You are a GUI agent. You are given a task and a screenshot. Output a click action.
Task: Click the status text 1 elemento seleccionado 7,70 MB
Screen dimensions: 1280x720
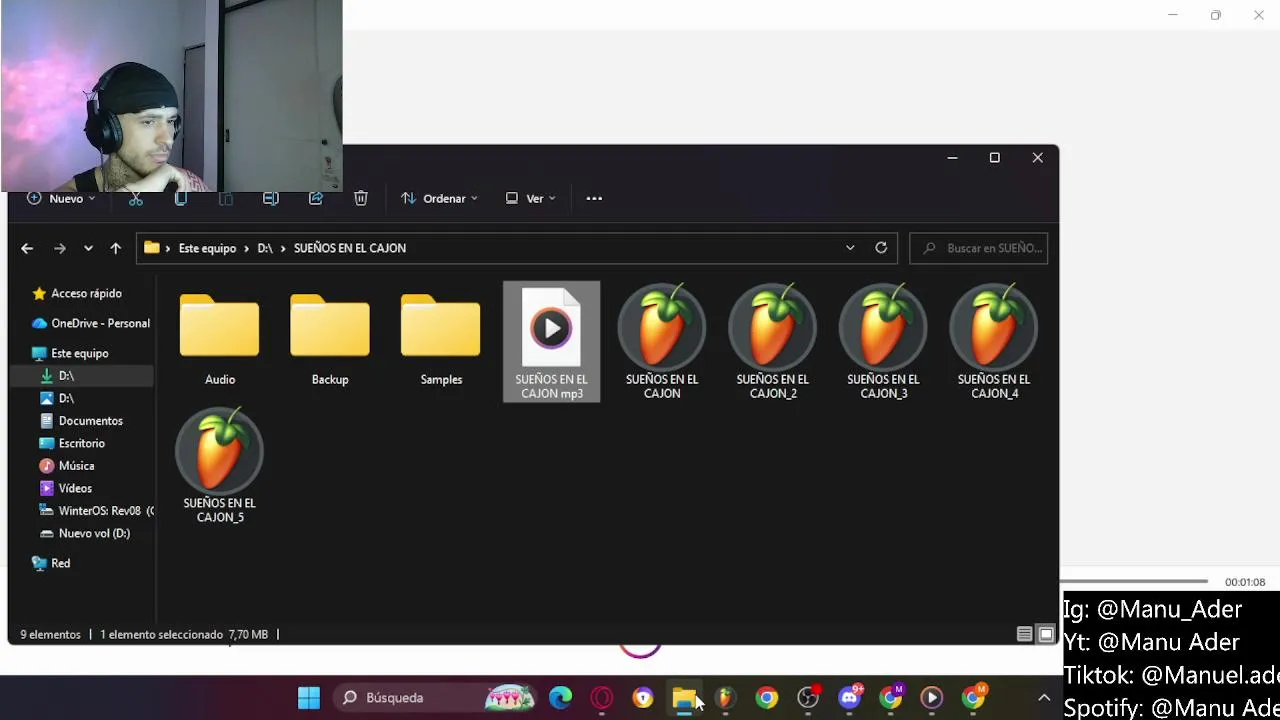click(184, 634)
